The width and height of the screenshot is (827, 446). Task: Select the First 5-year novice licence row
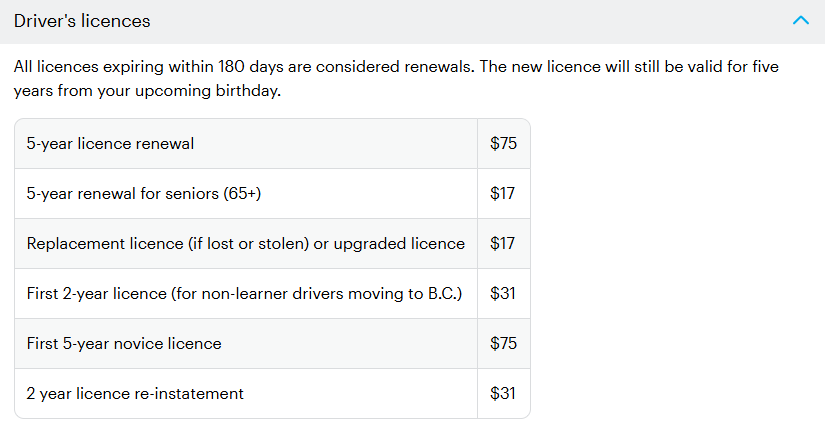[x=124, y=344]
